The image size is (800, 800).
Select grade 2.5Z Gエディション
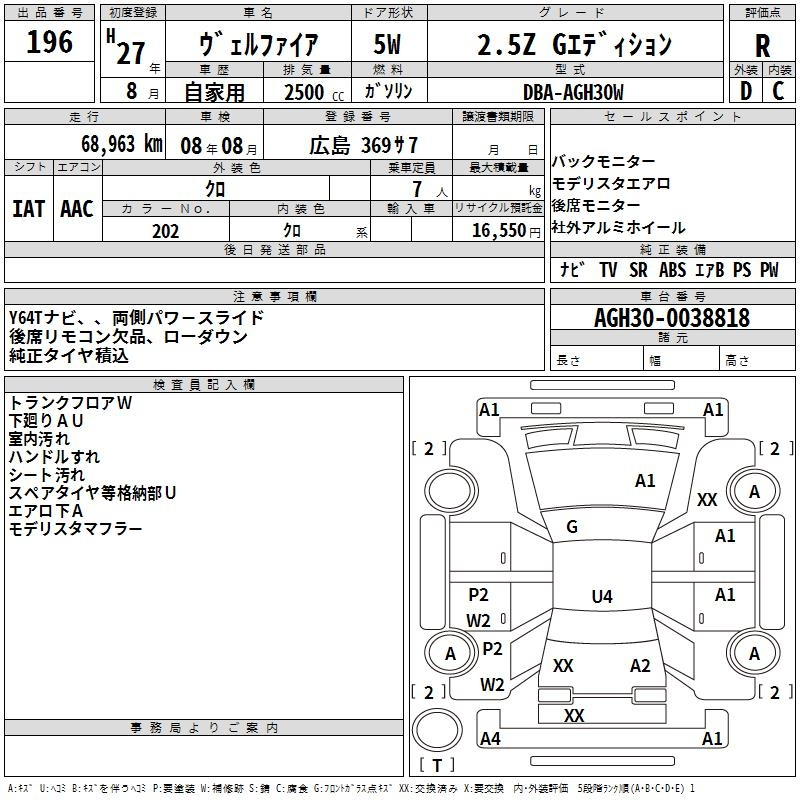(574, 44)
